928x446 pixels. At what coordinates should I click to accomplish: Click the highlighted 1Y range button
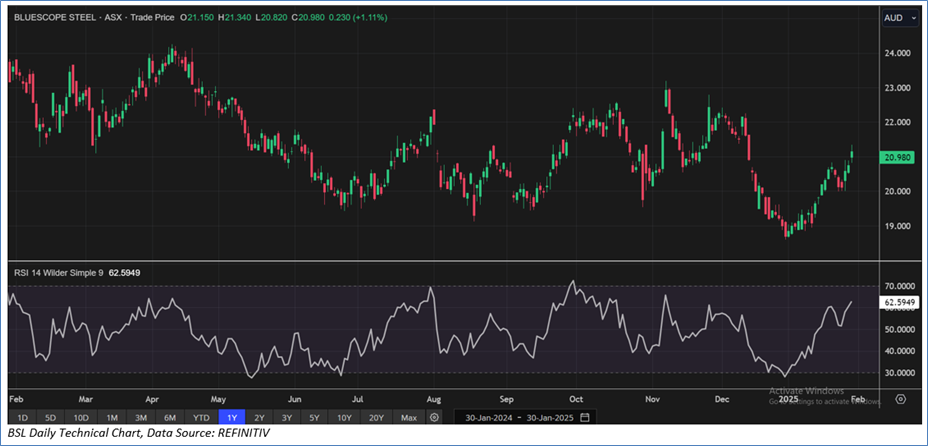(x=232, y=417)
